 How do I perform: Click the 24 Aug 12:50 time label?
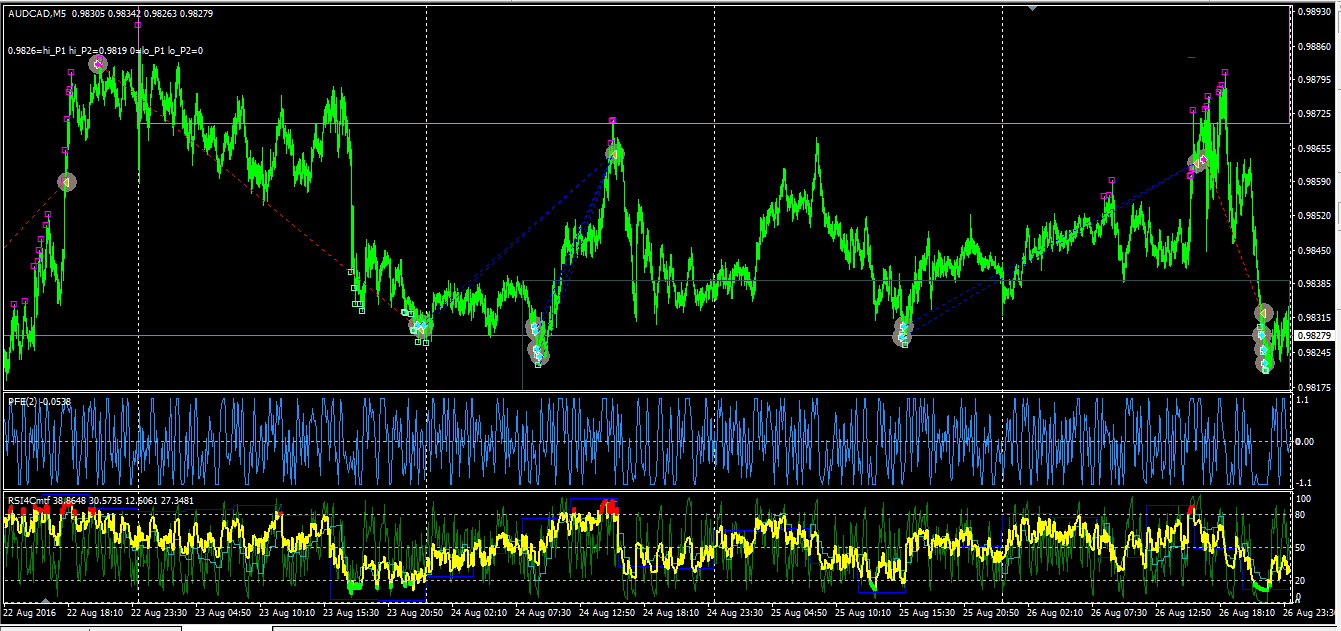(x=609, y=612)
